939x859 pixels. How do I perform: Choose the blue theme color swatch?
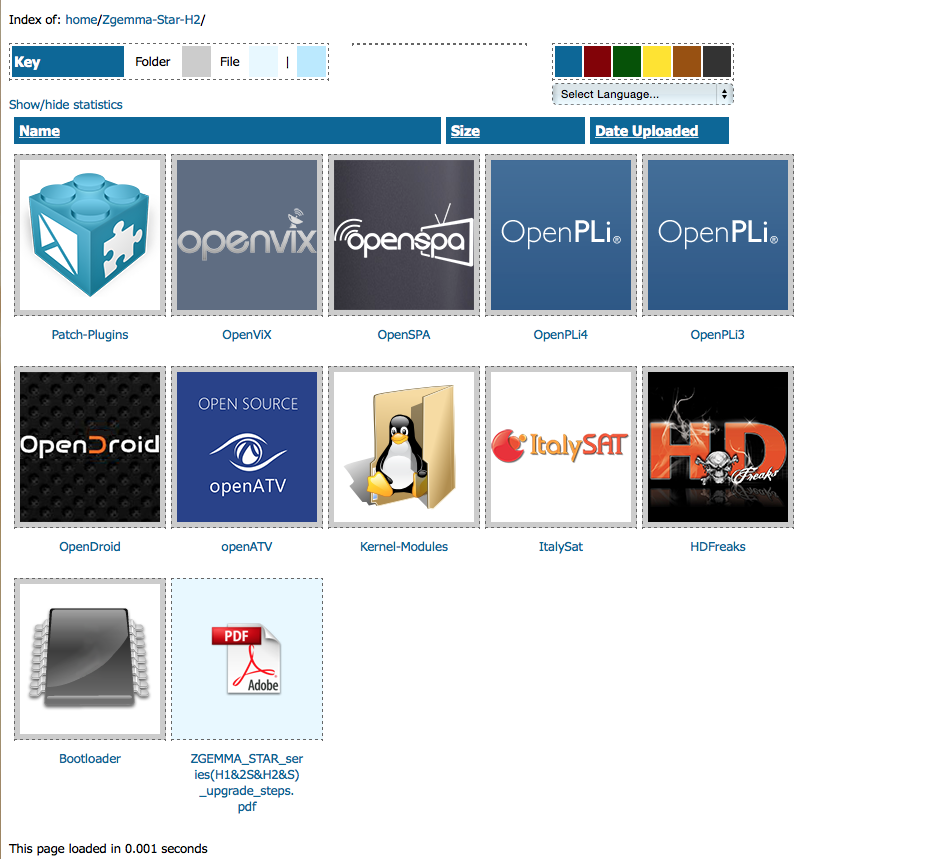[568, 62]
